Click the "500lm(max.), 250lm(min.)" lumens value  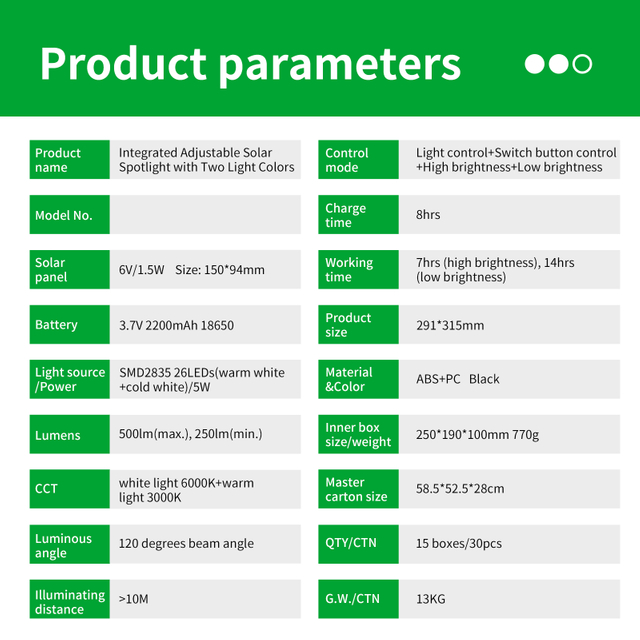click(x=189, y=435)
